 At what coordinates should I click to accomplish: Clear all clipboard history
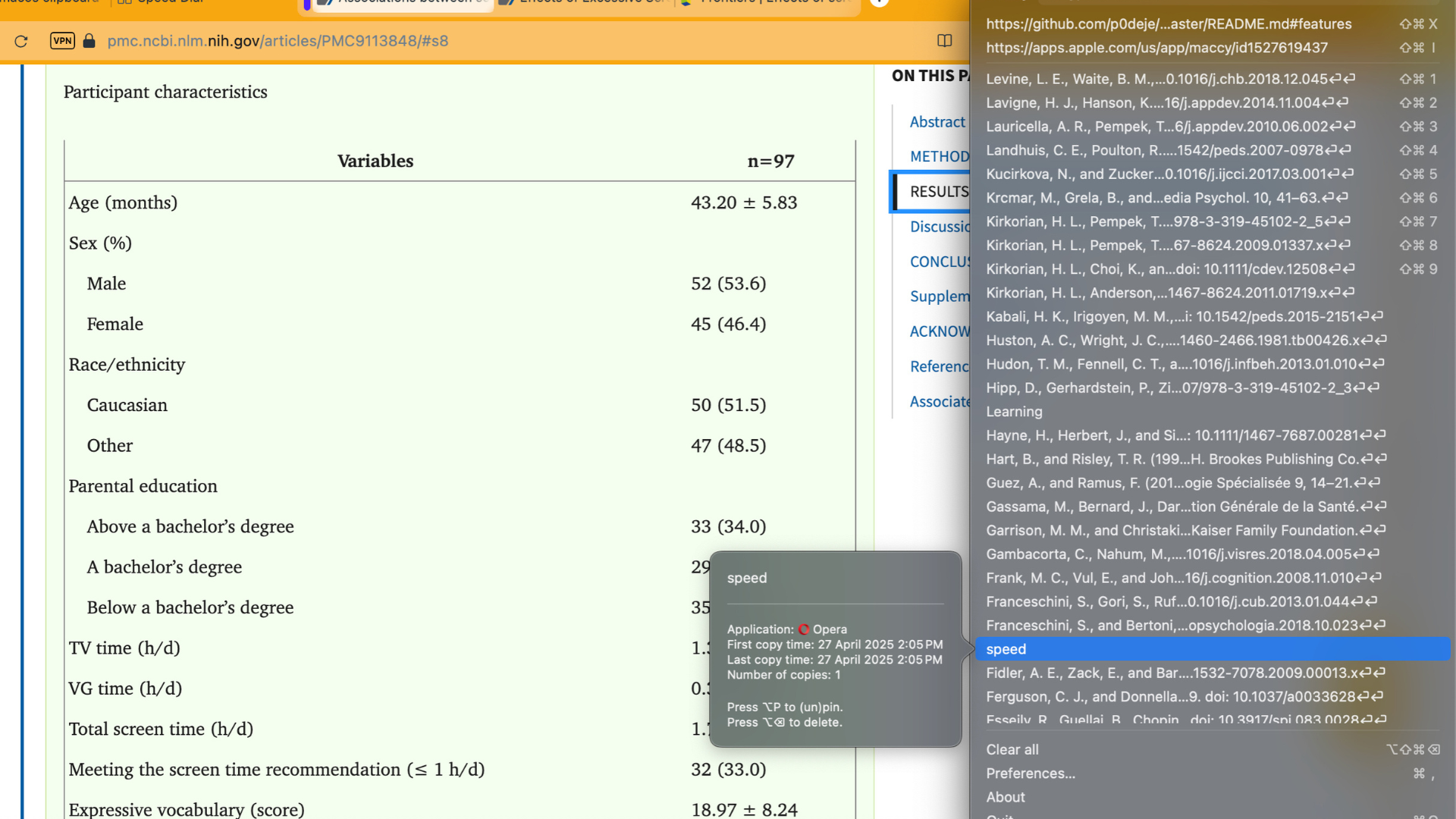[1012, 749]
